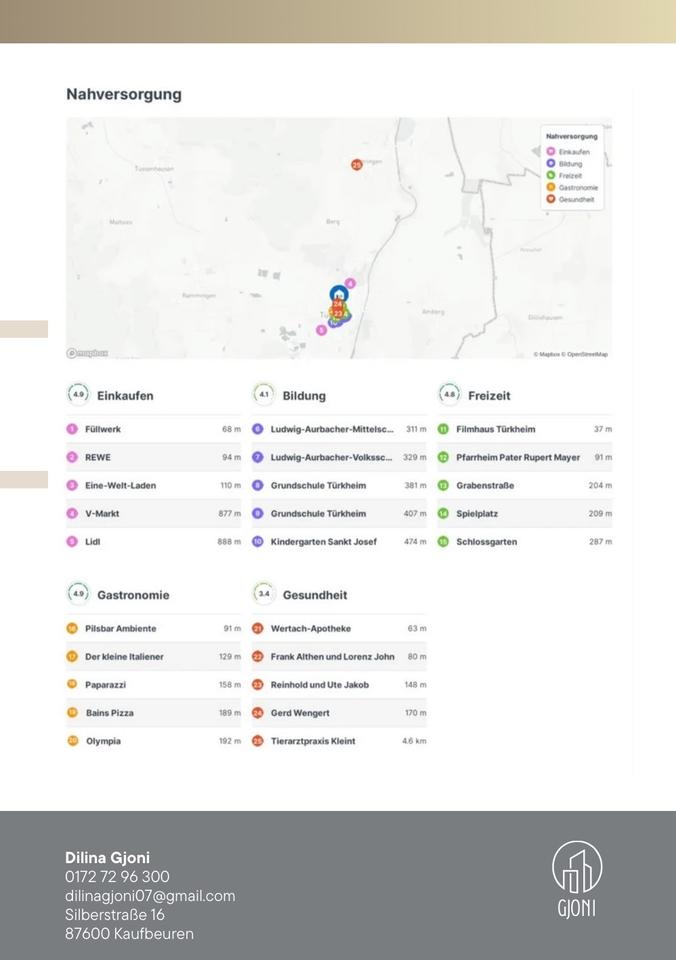Select Kindergarten Sankt Josef entry

323,541
